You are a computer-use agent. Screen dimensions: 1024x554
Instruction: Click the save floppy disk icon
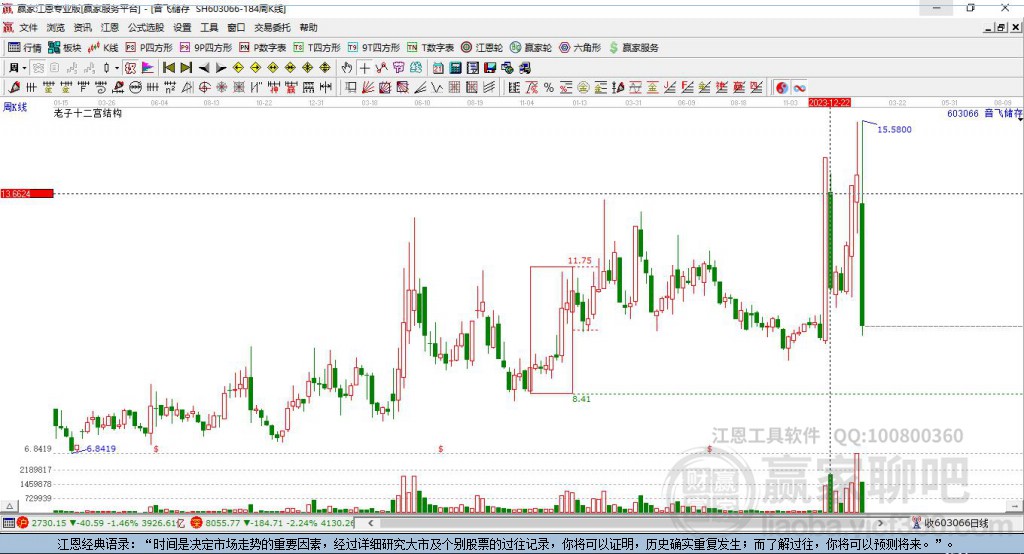[x=490, y=68]
